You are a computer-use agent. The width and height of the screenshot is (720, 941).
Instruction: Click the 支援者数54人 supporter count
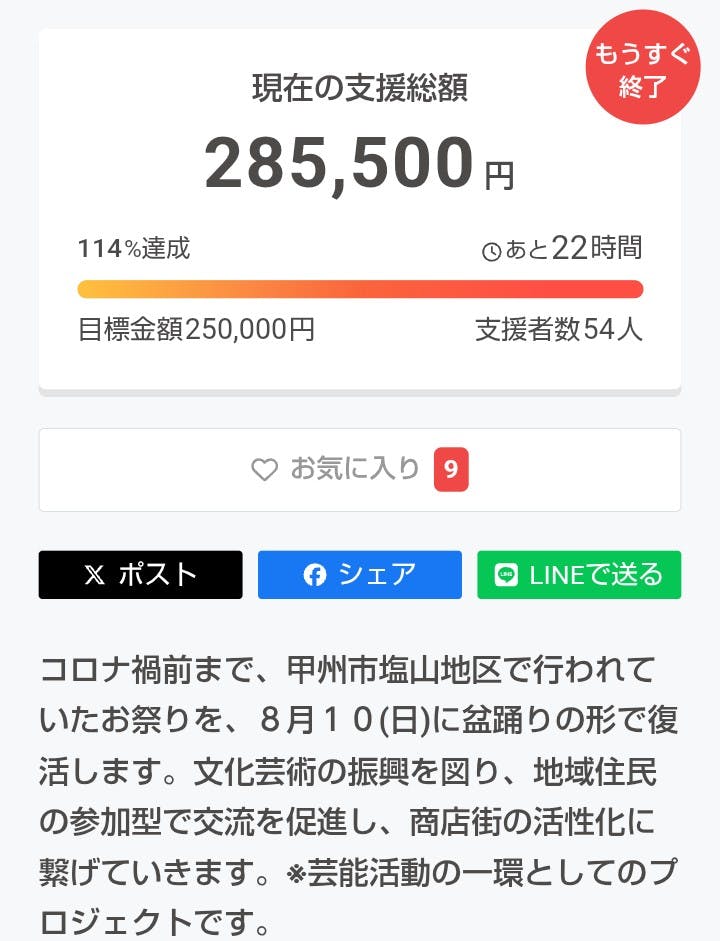(x=558, y=330)
